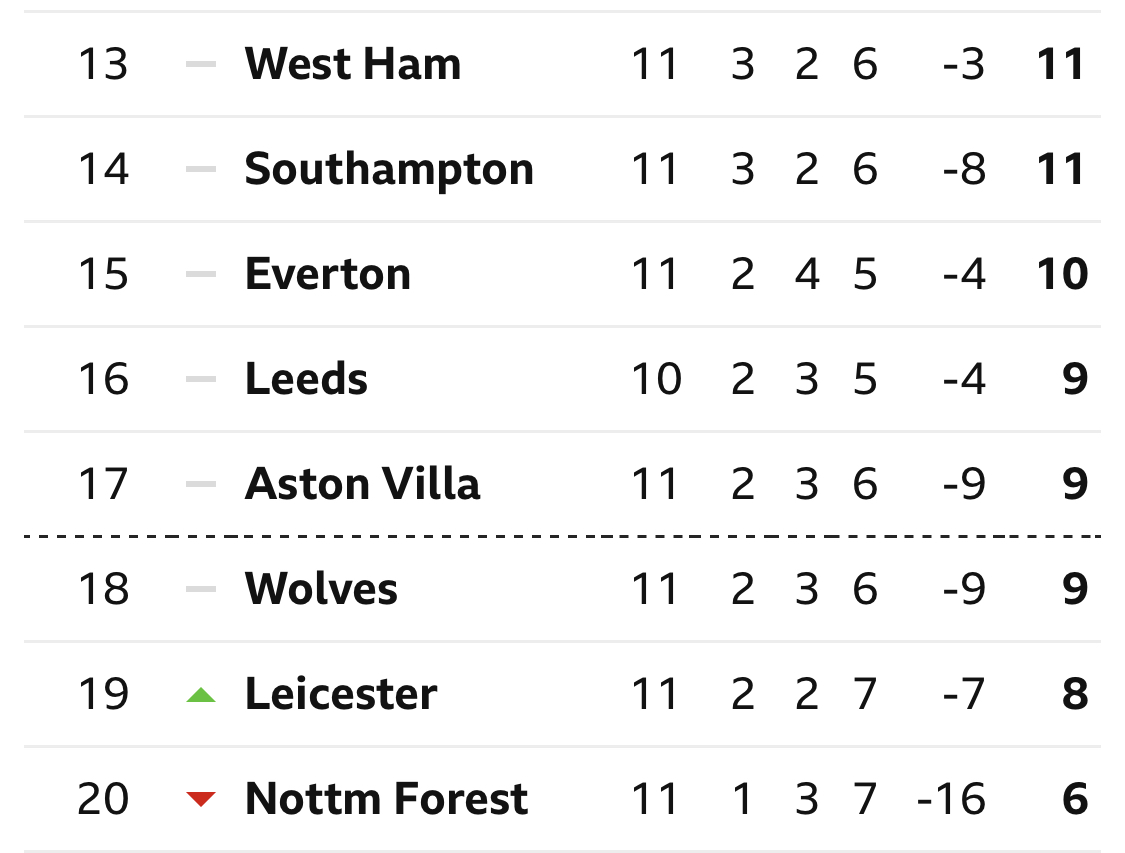Open the Southampton team link
This screenshot has height=853, width=1125.
389,170
